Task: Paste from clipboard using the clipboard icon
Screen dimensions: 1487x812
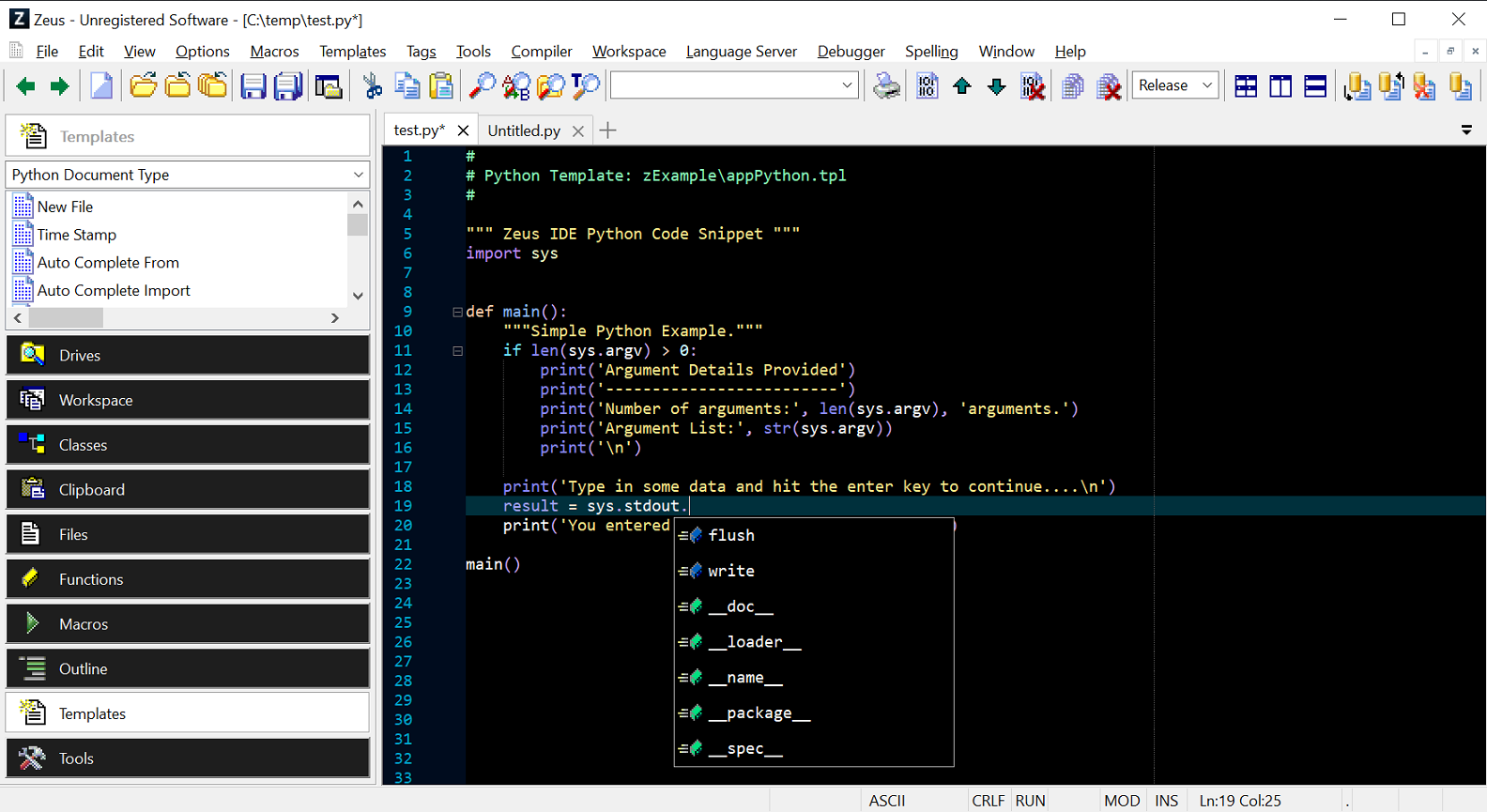Action: pos(441,86)
